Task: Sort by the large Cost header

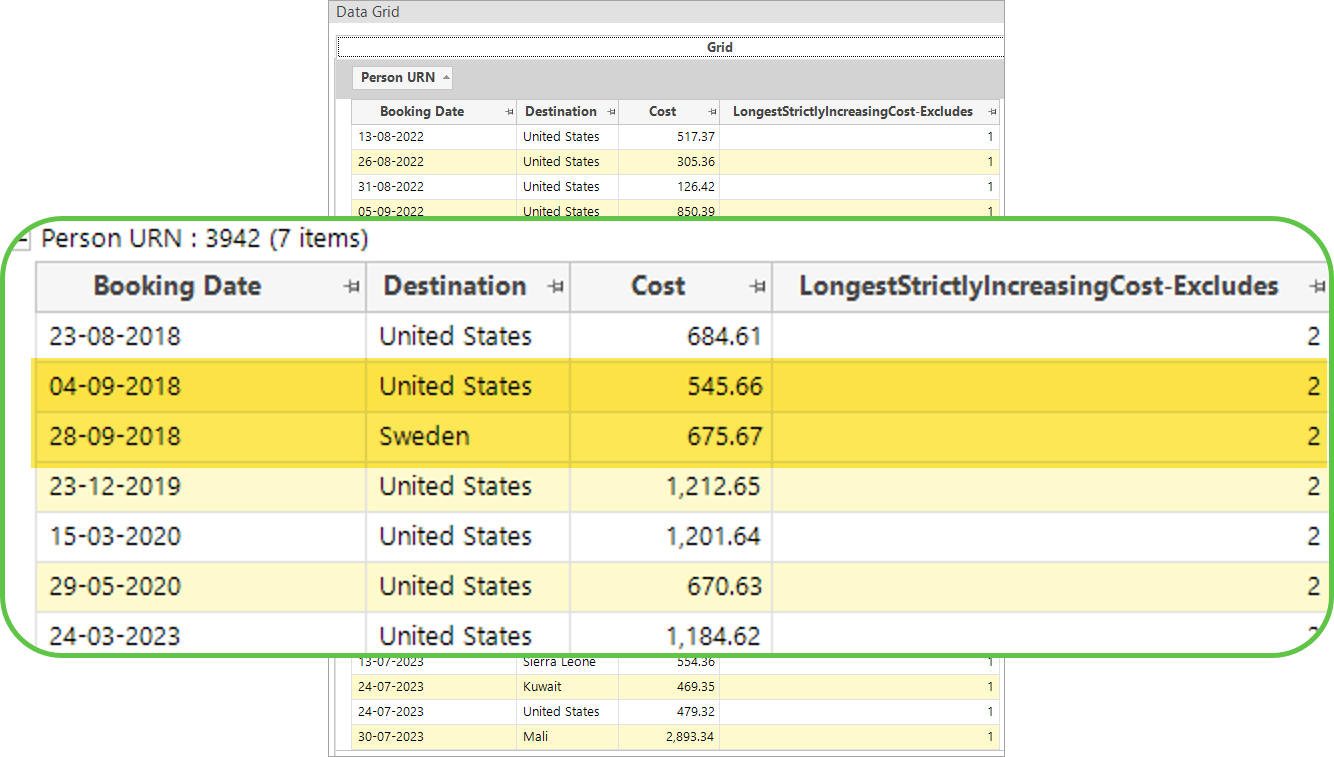Action: [x=658, y=286]
